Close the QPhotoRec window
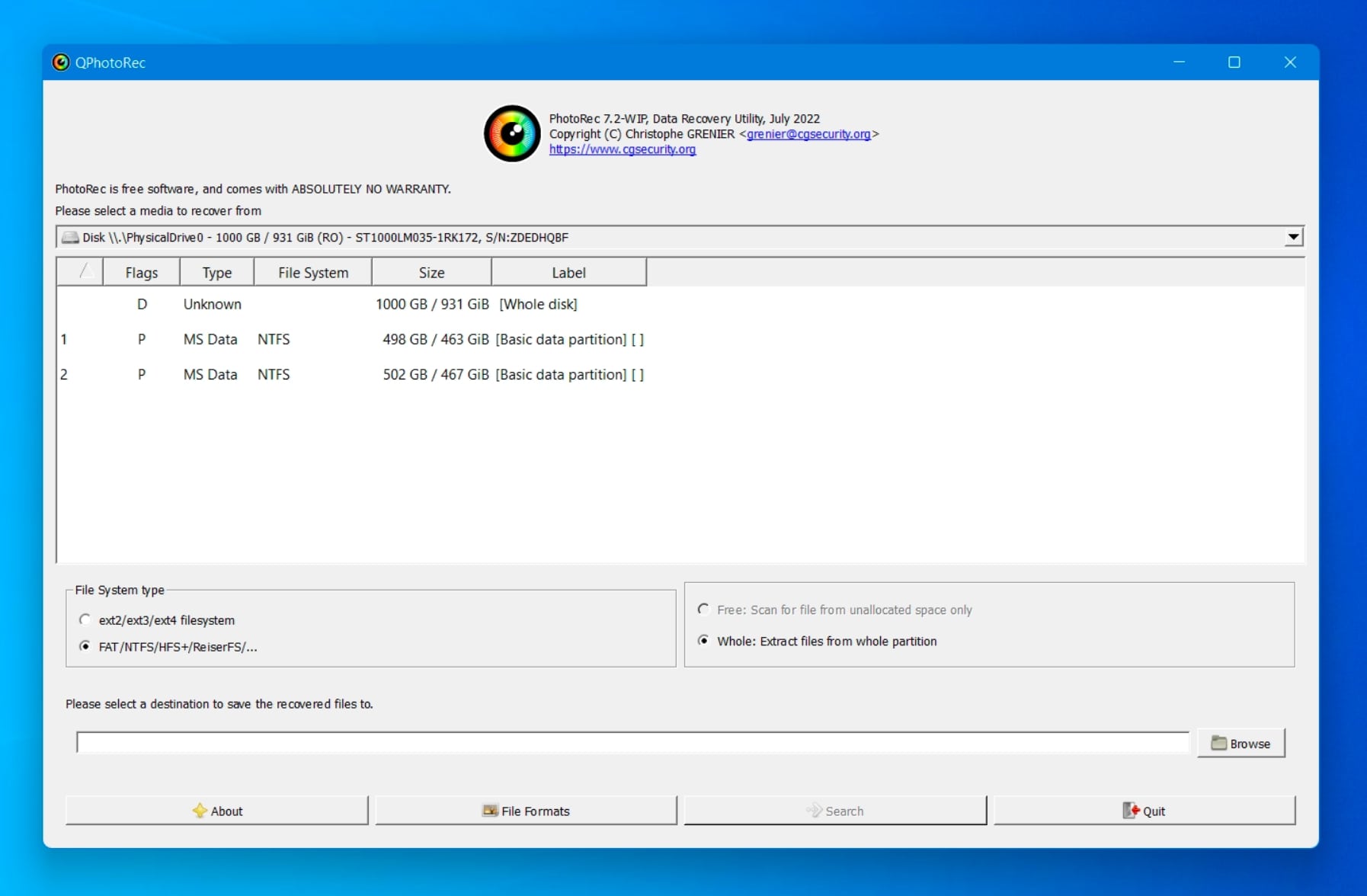The width and height of the screenshot is (1367, 896). point(1290,62)
